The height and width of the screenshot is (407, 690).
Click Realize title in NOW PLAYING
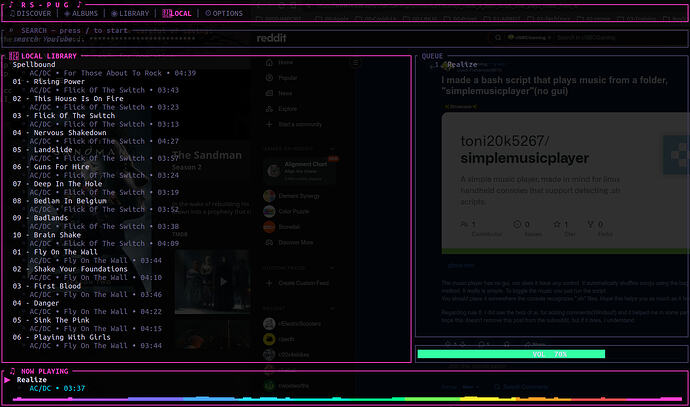tap(32, 380)
